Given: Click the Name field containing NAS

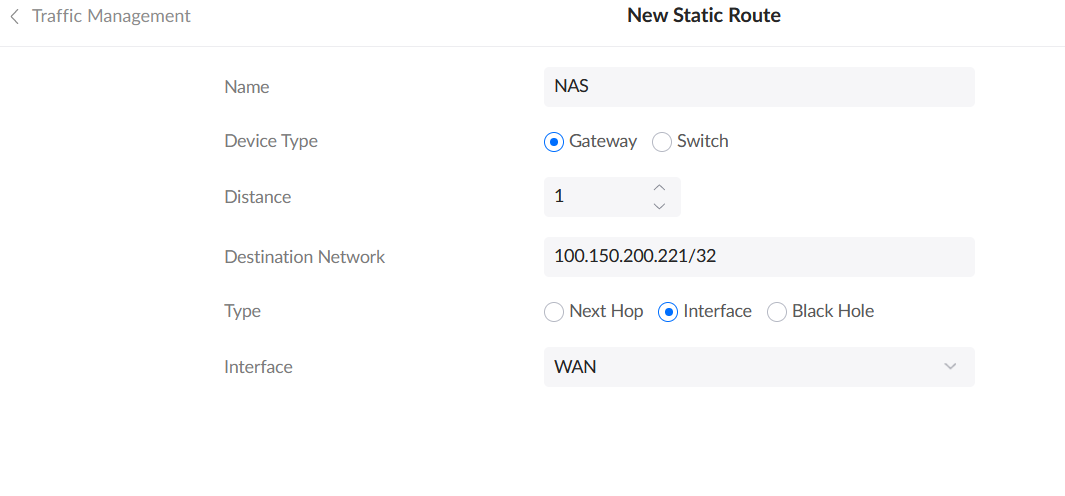Looking at the screenshot, I should tap(758, 87).
